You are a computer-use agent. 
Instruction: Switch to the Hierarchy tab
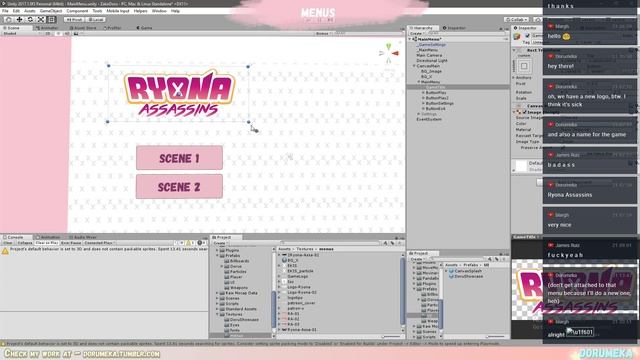tap(422, 28)
